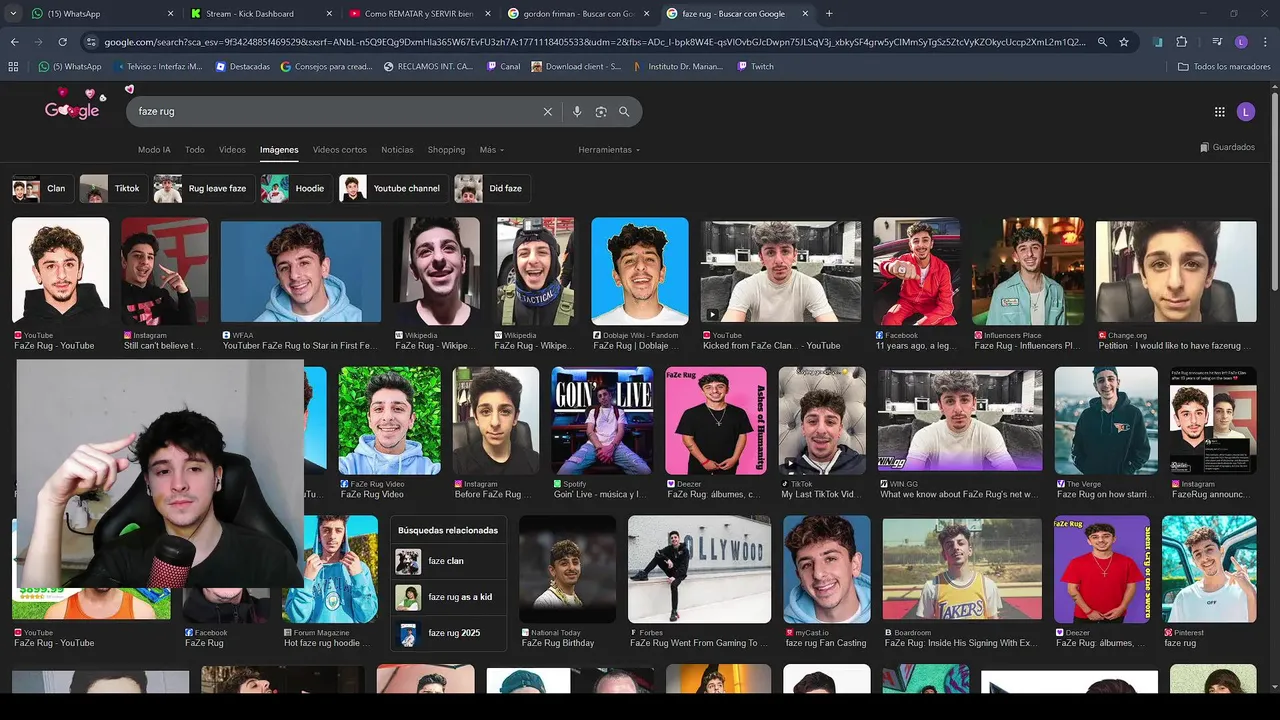This screenshot has height=720, width=1280.
Task: Open RECLAMOS INT. CA... bookmark
Action: click(428, 66)
